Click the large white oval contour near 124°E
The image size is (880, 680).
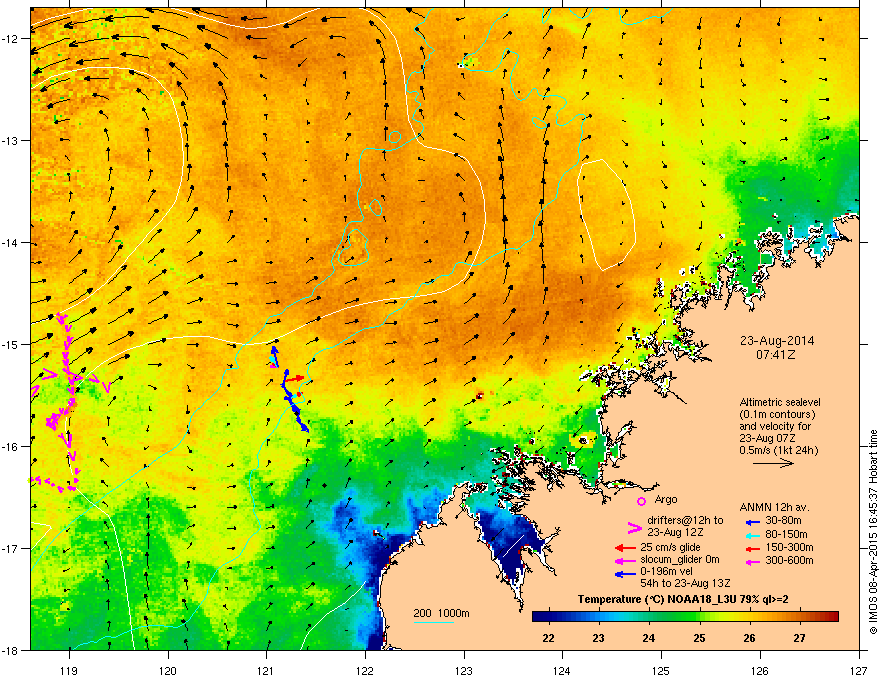point(606,215)
